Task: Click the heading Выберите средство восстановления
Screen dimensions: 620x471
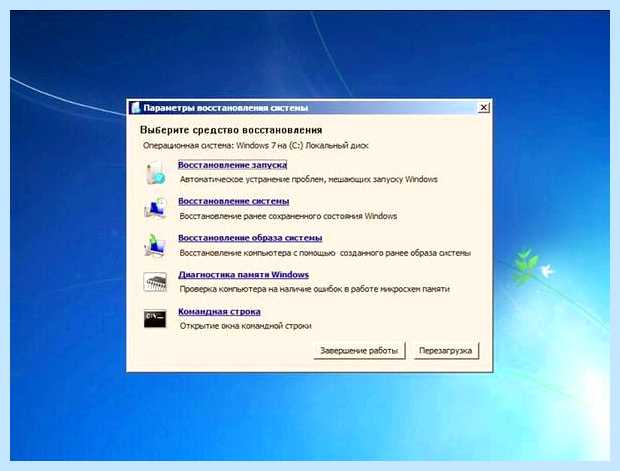Action: coord(231,130)
